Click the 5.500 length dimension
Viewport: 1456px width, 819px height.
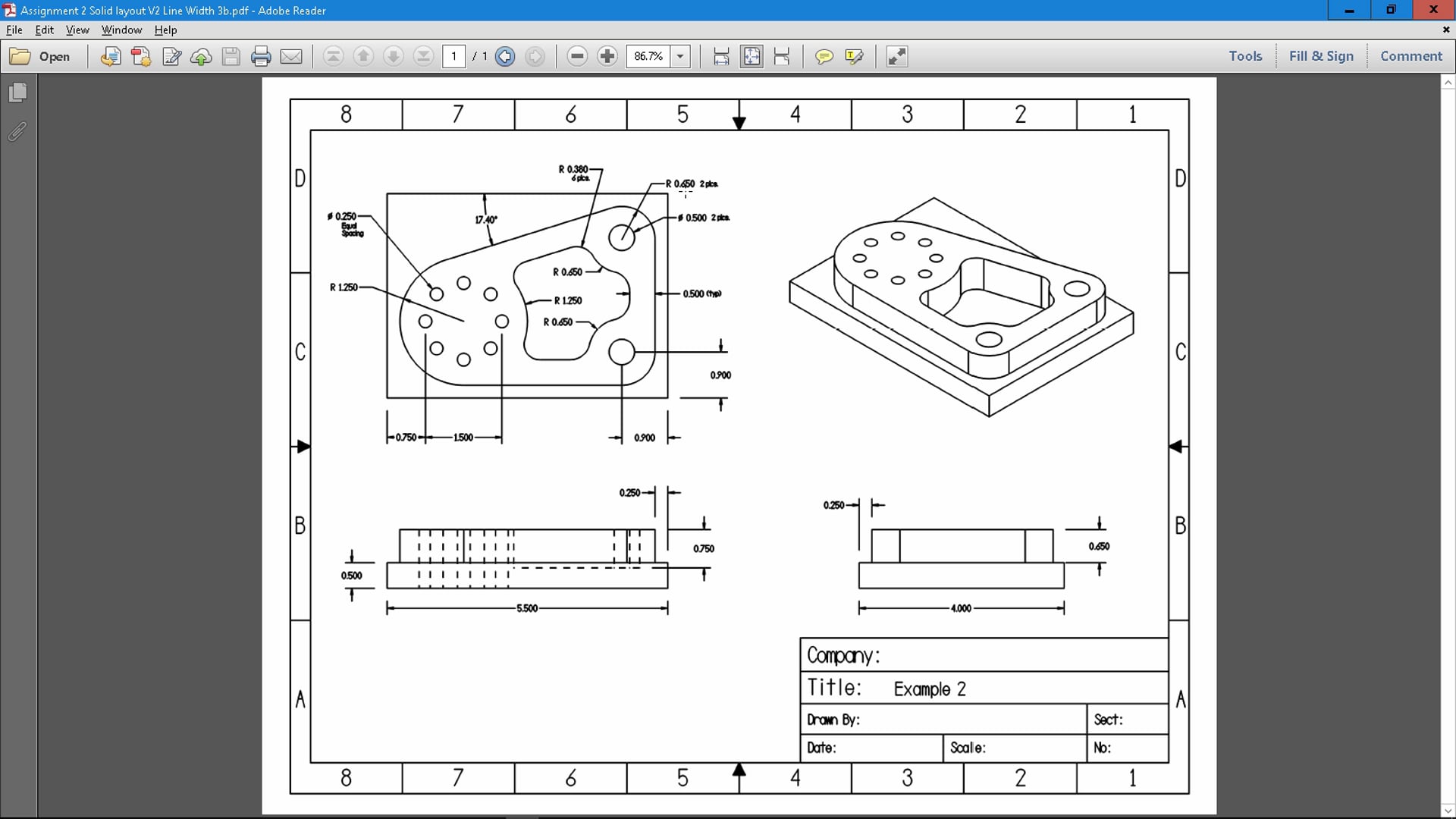[x=527, y=608]
